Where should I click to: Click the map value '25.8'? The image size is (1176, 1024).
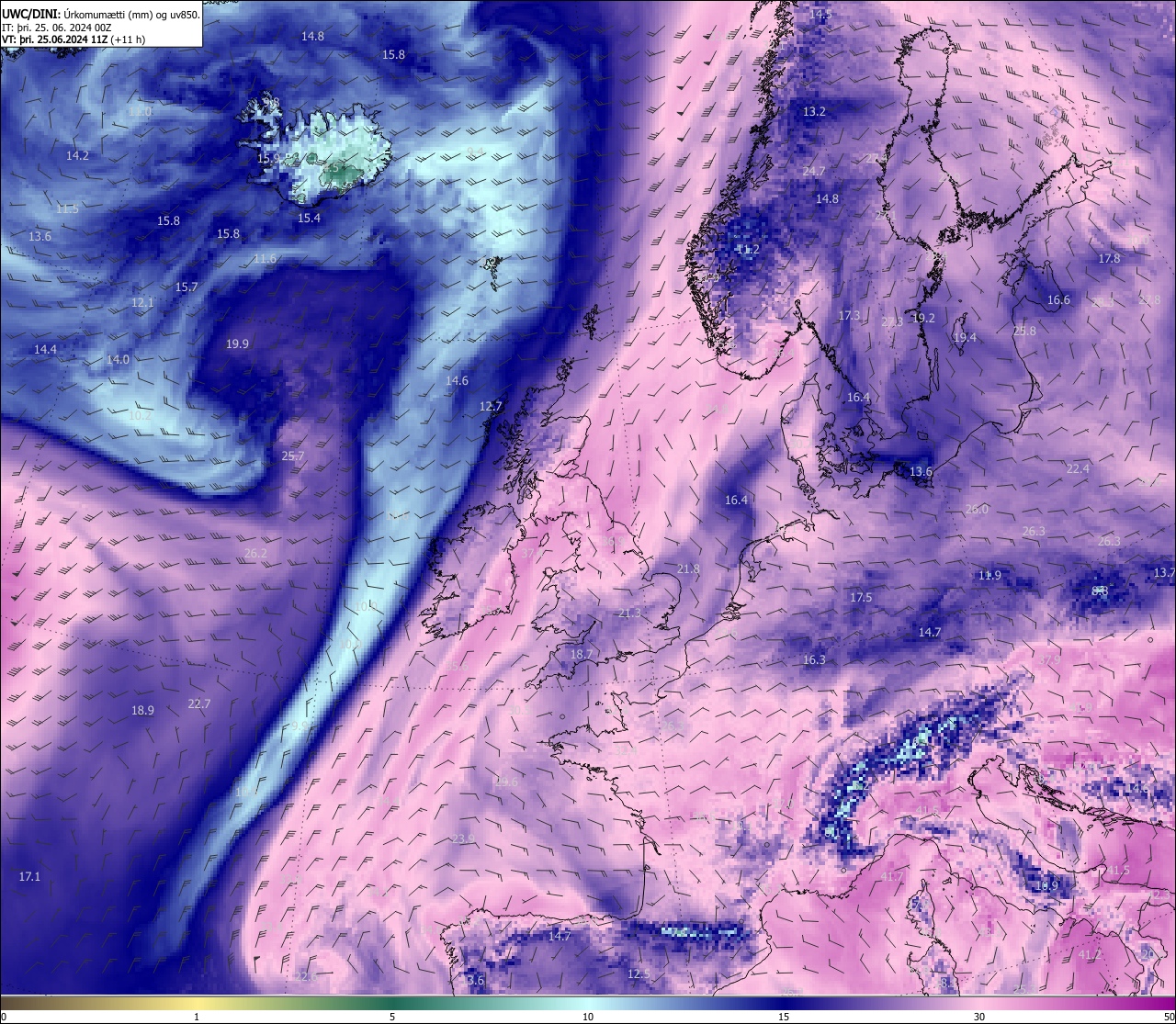click(x=1024, y=331)
